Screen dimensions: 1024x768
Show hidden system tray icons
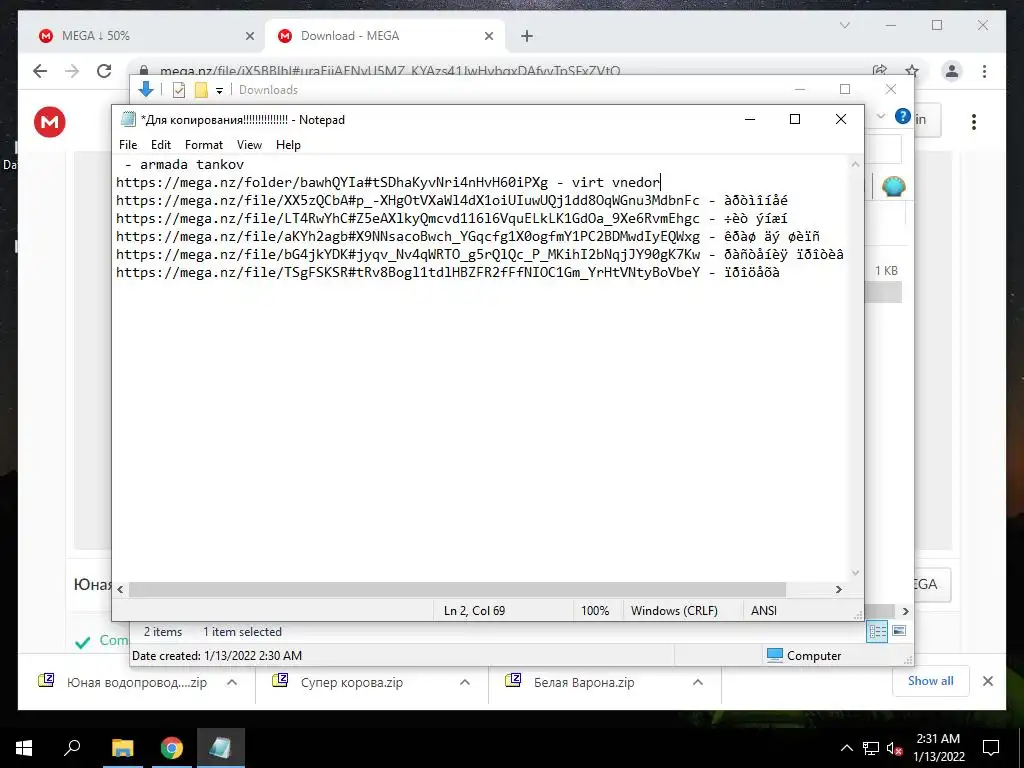[x=846, y=748]
